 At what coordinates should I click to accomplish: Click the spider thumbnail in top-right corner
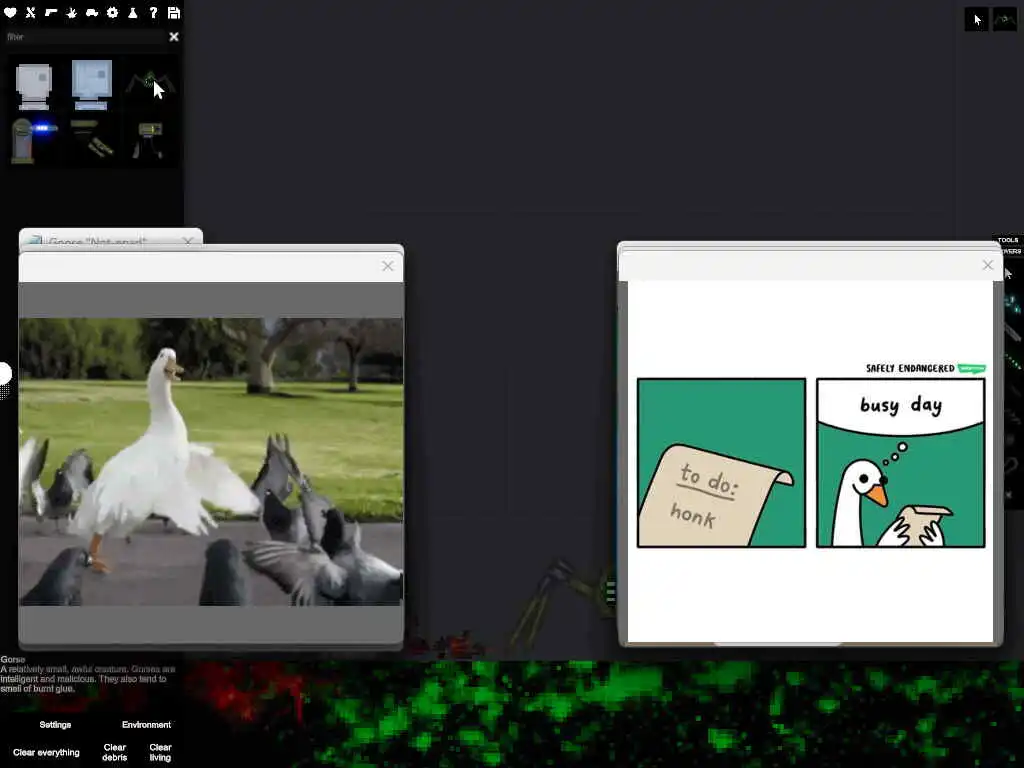1005,20
